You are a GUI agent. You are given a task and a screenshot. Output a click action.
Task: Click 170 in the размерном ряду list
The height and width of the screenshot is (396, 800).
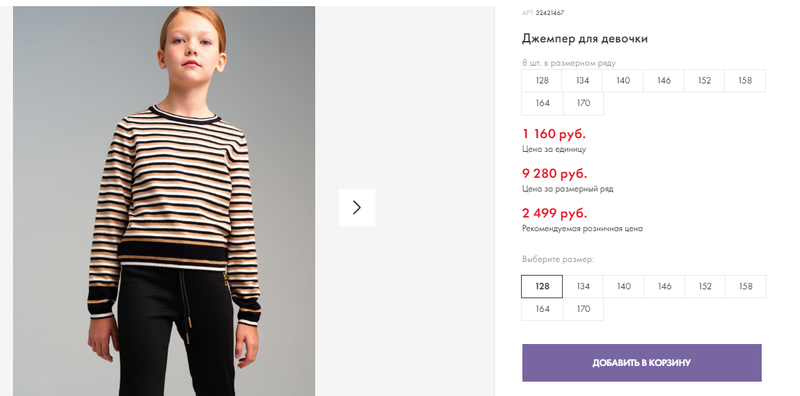[583, 103]
